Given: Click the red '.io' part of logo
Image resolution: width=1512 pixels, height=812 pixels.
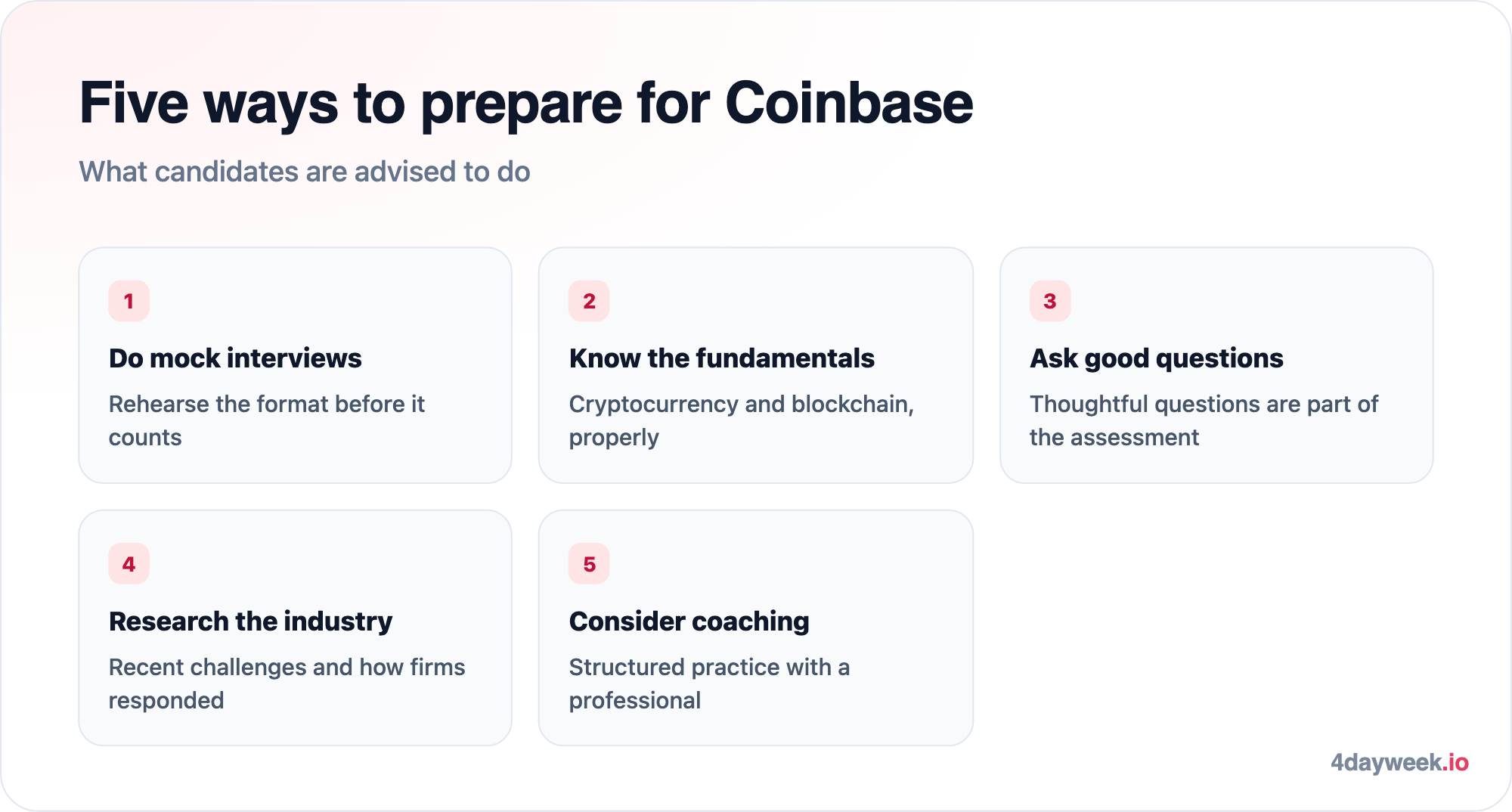Looking at the screenshot, I should [x=1455, y=762].
